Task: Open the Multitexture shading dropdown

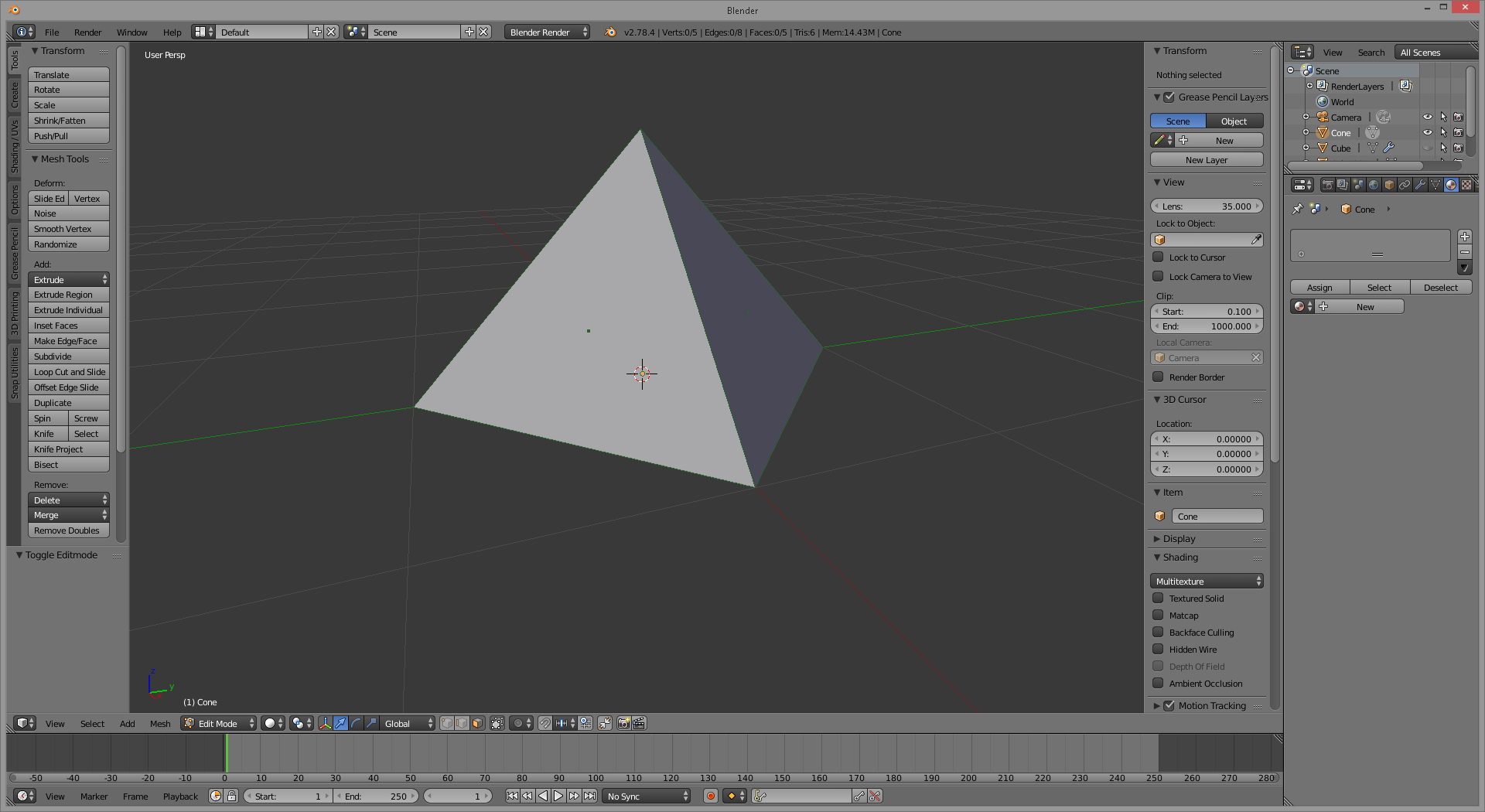Action: pos(1207,582)
